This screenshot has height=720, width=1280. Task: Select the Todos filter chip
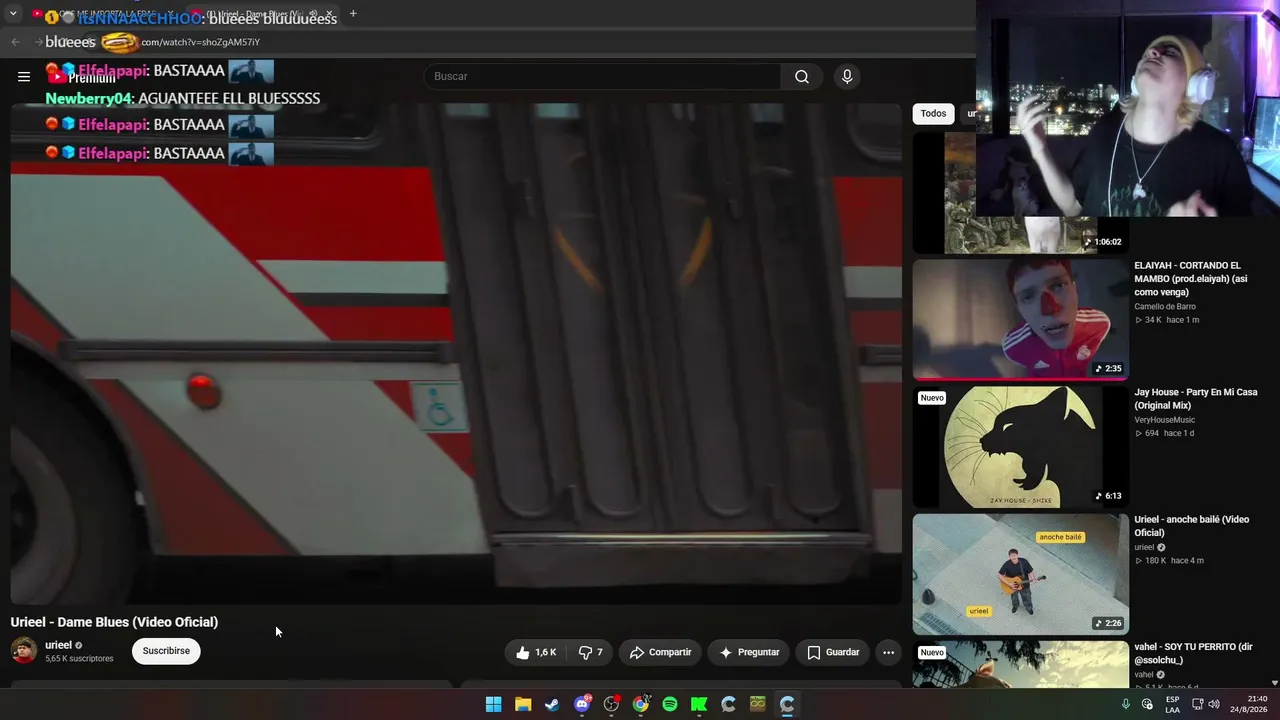[933, 114]
